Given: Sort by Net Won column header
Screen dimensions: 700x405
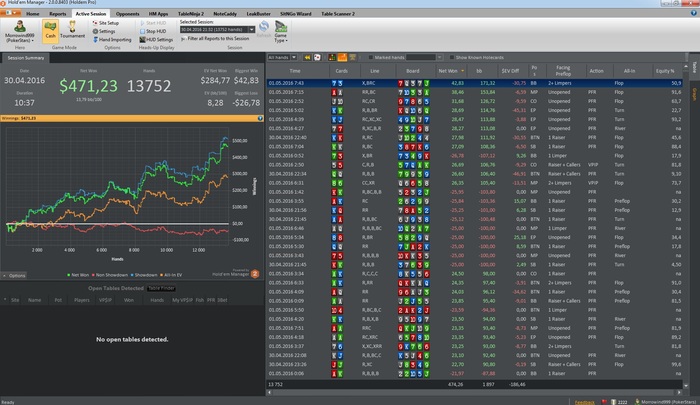Looking at the screenshot, I should [x=451, y=71].
